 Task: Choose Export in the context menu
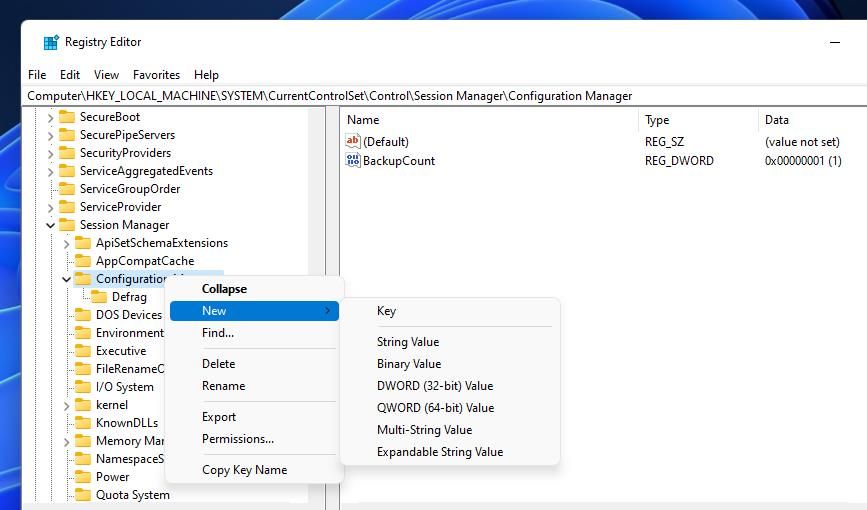(254, 417)
